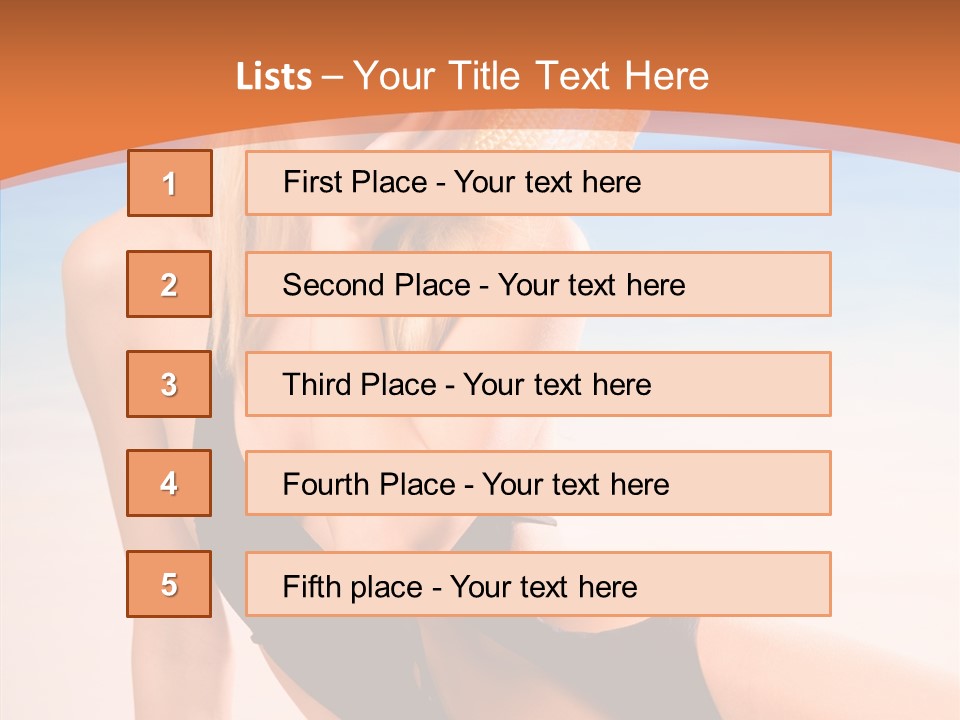Image resolution: width=960 pixels, height=720 pixels.
Task: Select the Third Place text box
Action: [x=538, y=384]
